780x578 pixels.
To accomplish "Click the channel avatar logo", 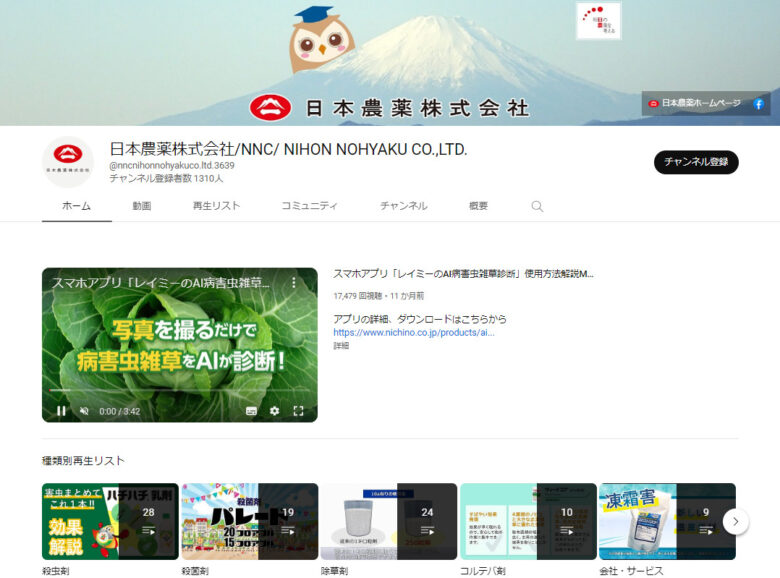I will point(68,162).
